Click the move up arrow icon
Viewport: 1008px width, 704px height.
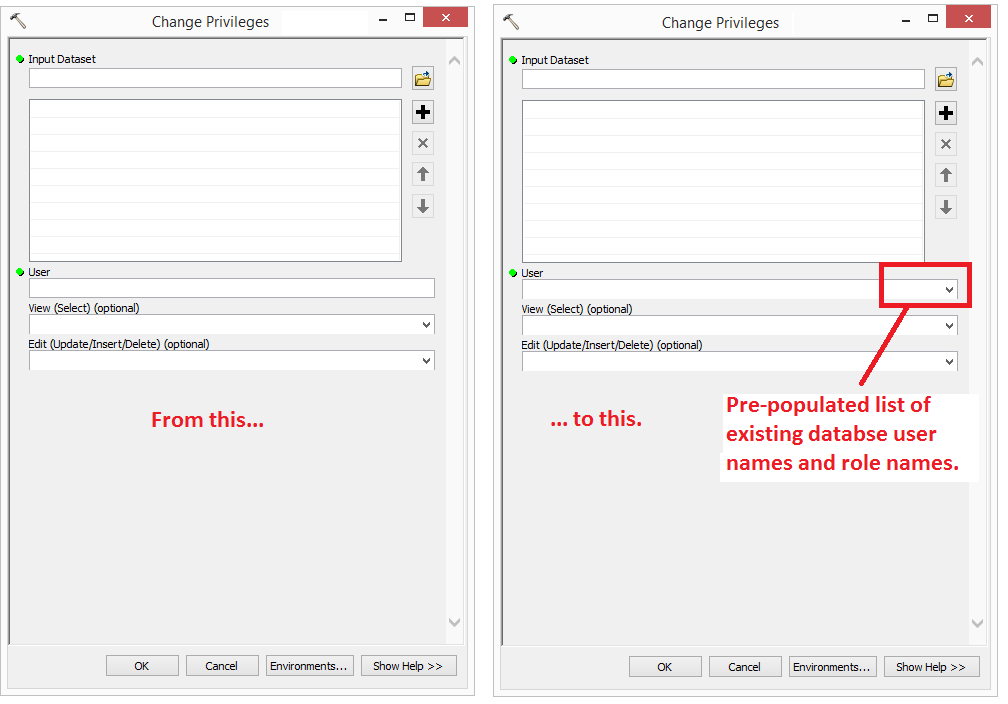422,174
